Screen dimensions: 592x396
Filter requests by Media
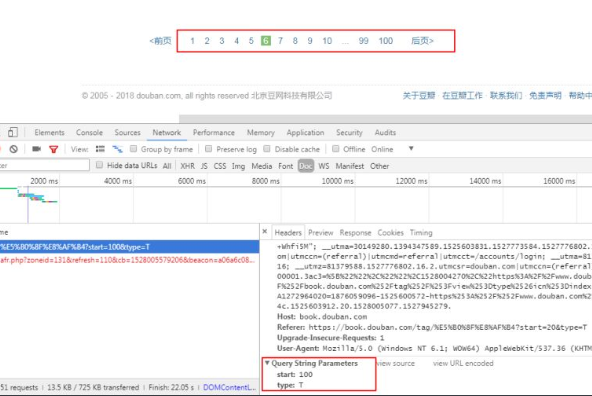click(262, 166)
